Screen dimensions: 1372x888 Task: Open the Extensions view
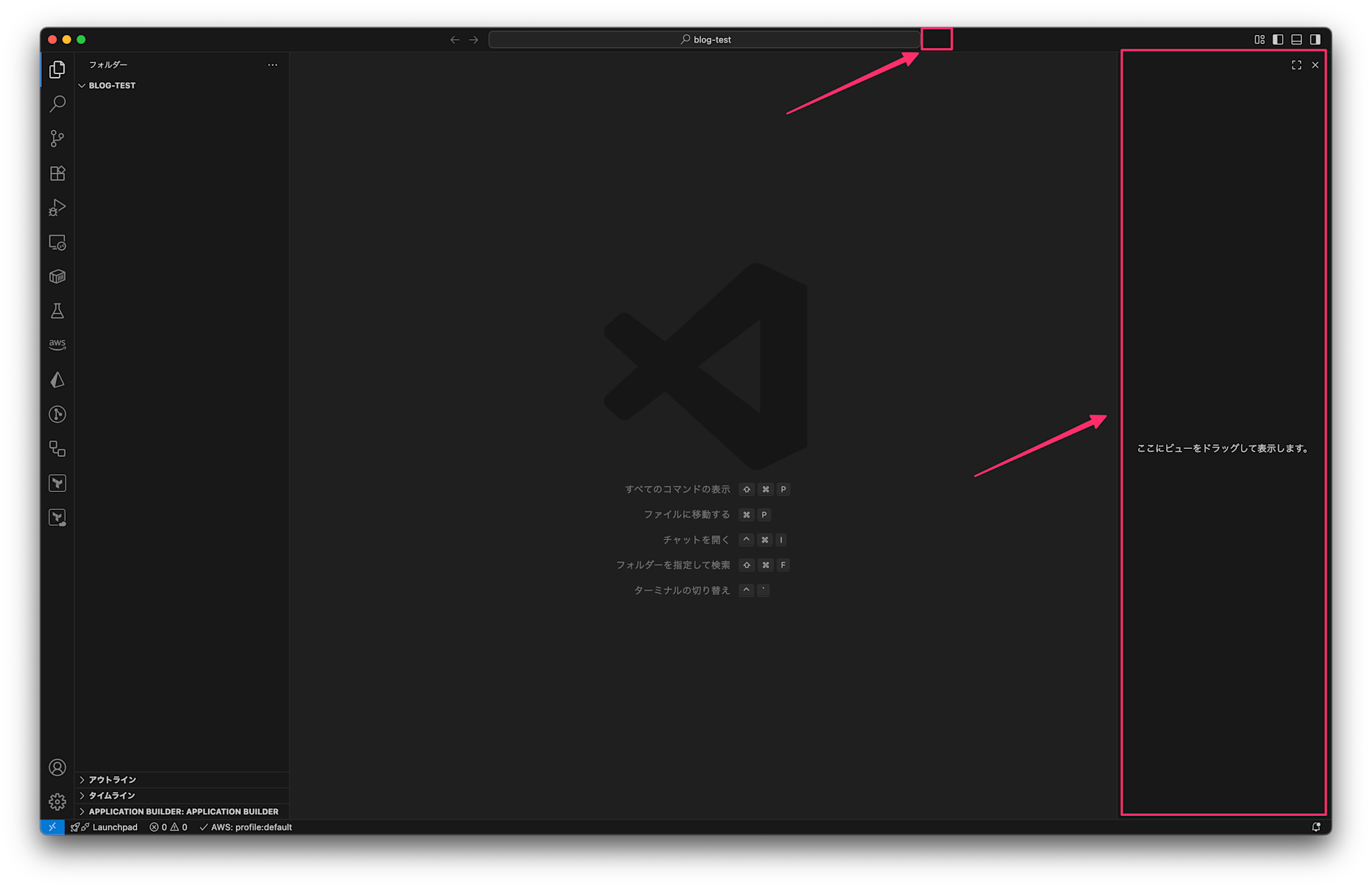(x=58, y=173)
